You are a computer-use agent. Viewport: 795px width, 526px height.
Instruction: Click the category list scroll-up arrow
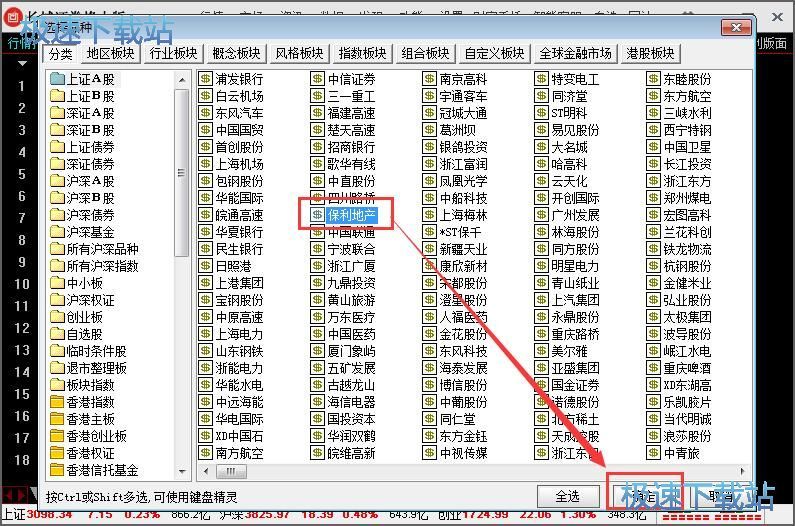point(182,80)
